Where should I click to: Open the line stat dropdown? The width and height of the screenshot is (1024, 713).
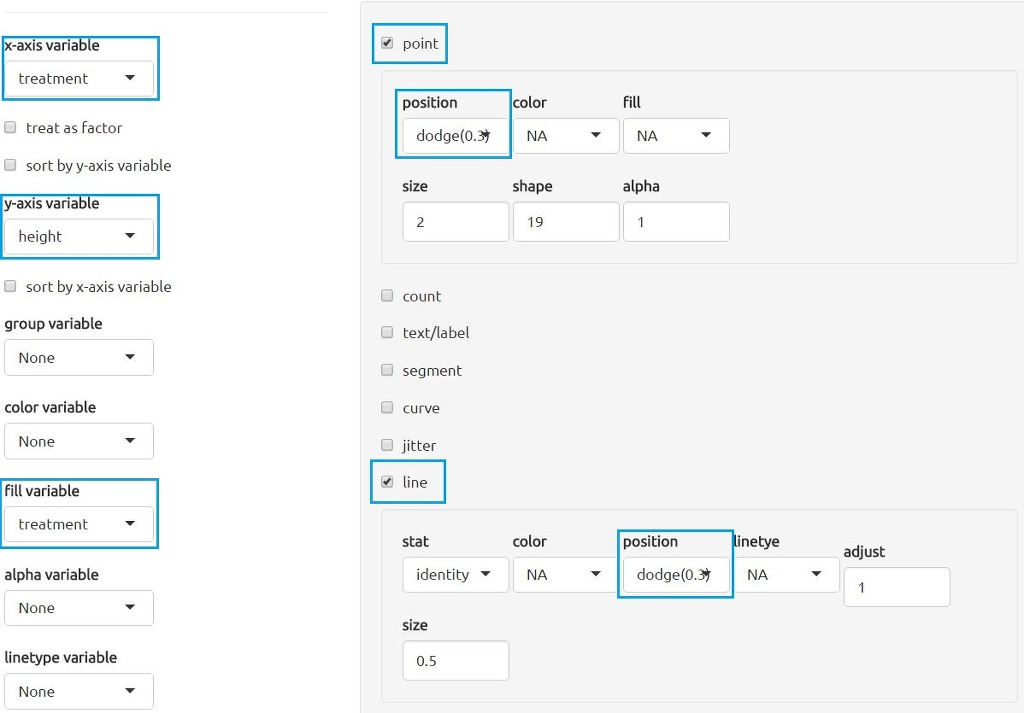pyautogui.click(x=455, y=575)
